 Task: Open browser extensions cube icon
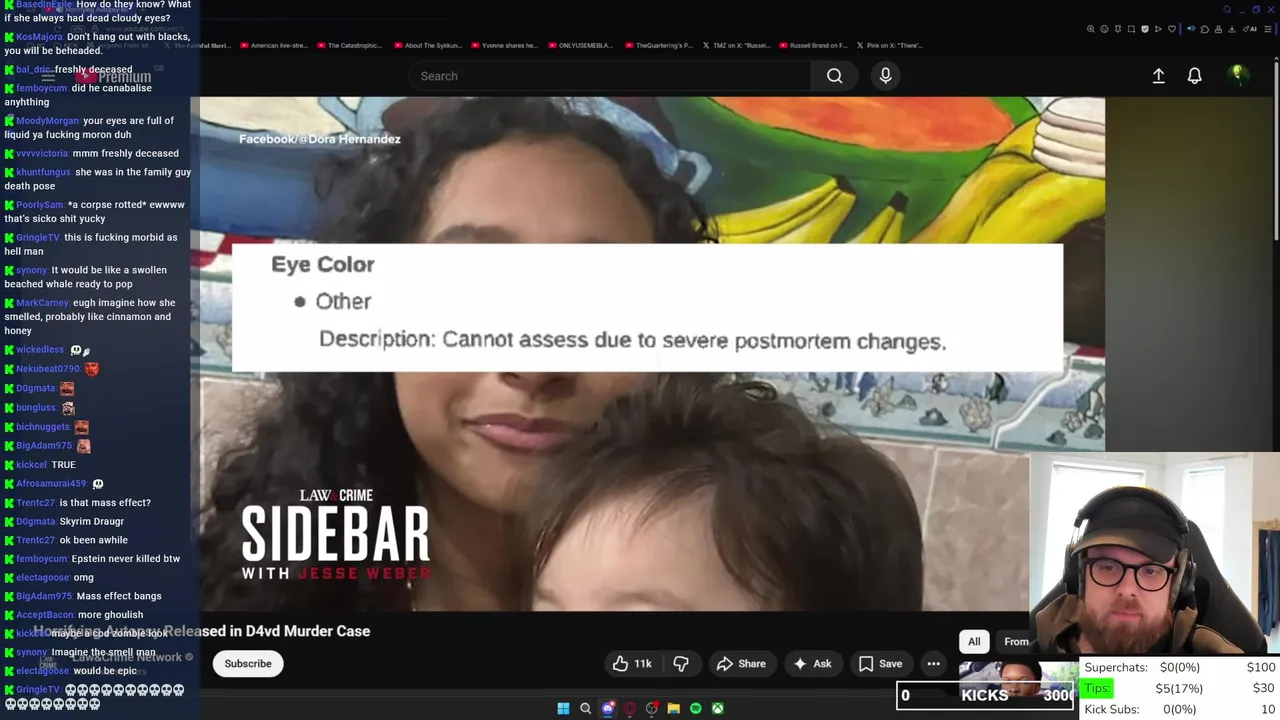pos(1205,29)
